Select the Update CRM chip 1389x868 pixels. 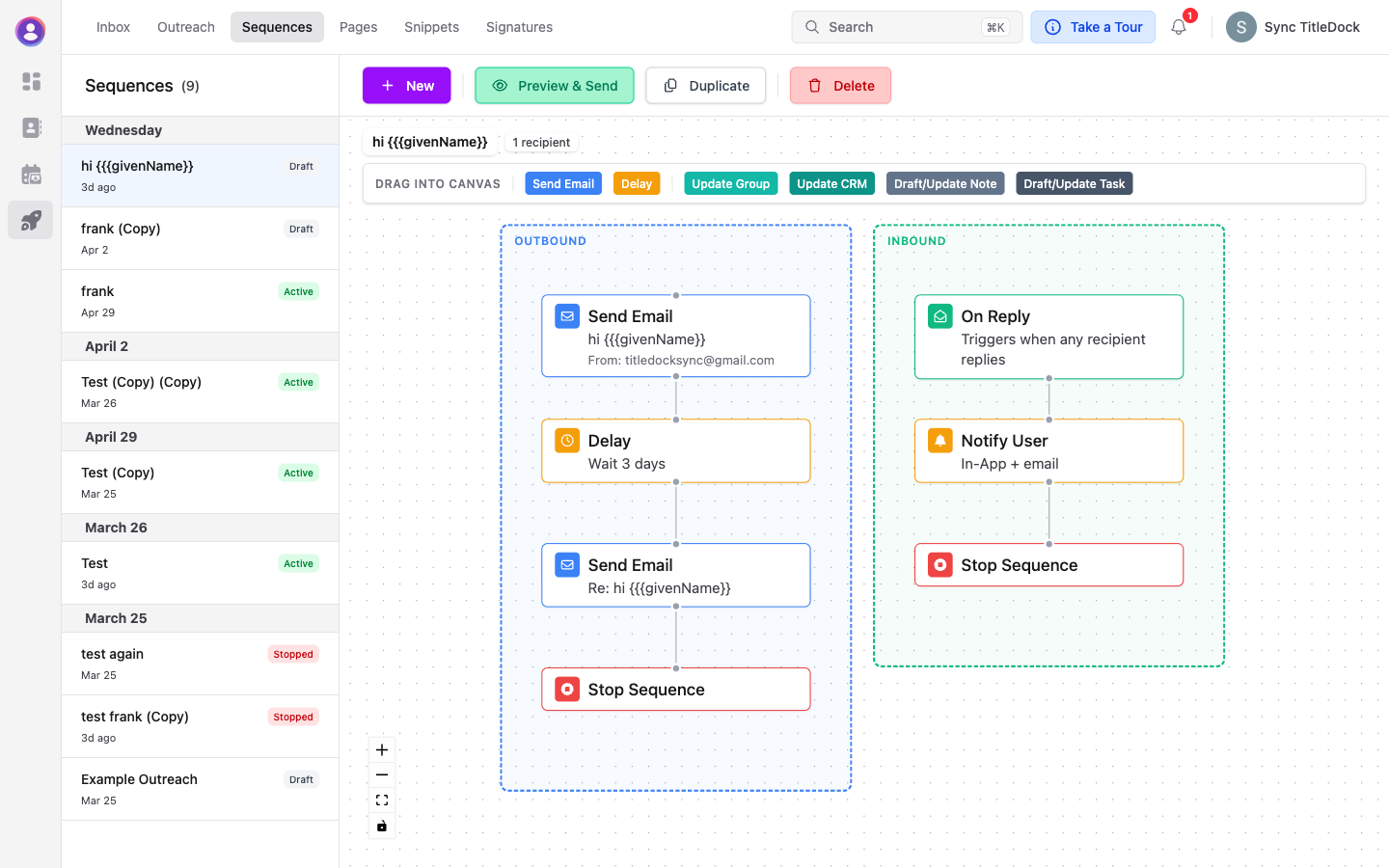click(x=831, y=184)
